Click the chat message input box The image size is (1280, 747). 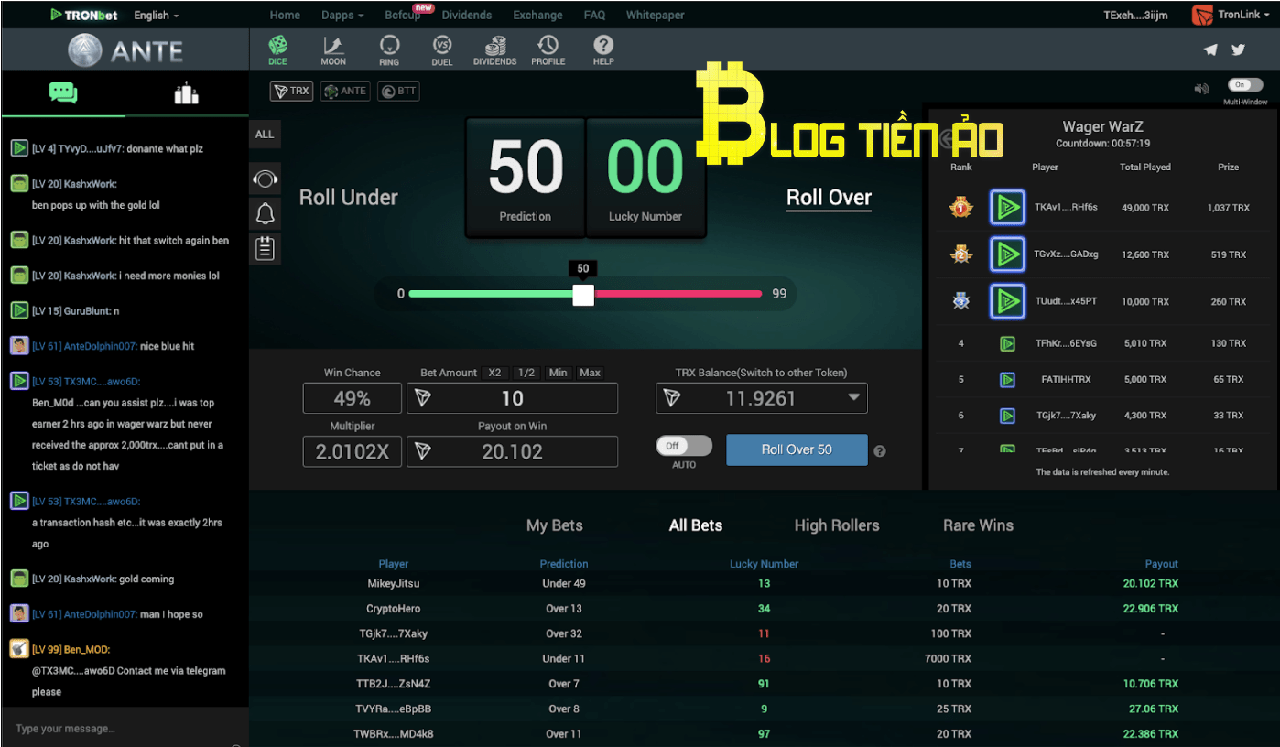[124, 728]
